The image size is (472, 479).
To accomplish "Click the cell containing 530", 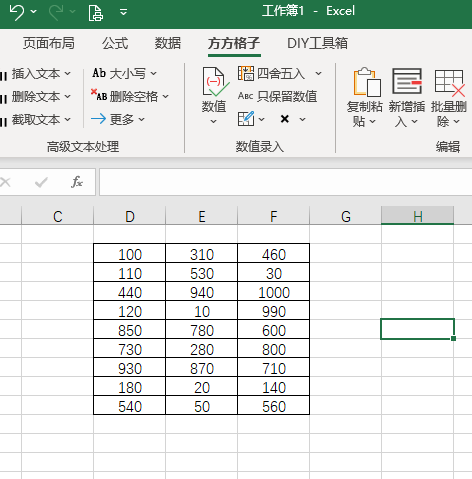I will coord(202,273).
